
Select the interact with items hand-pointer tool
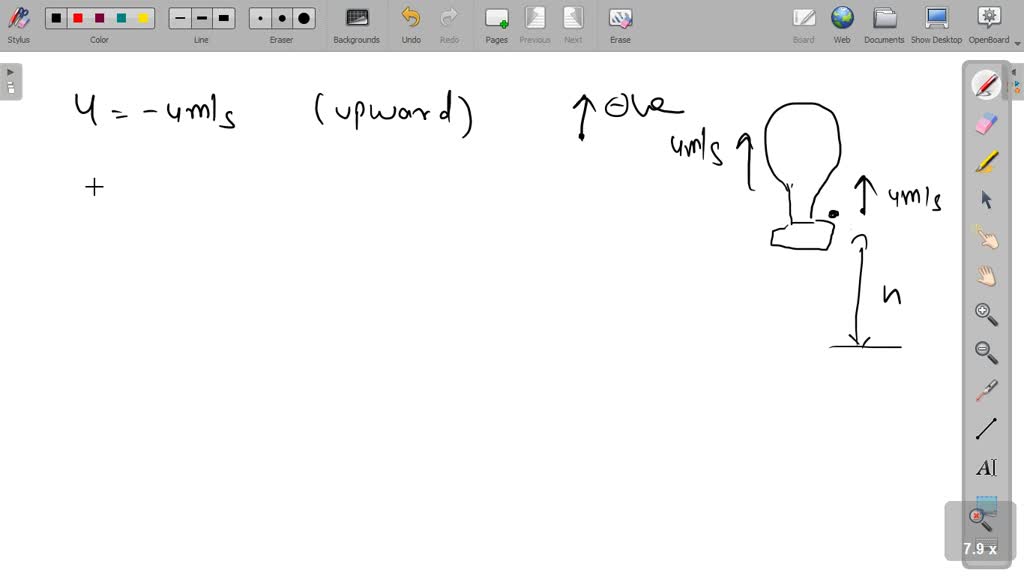[x=986, y=238]
